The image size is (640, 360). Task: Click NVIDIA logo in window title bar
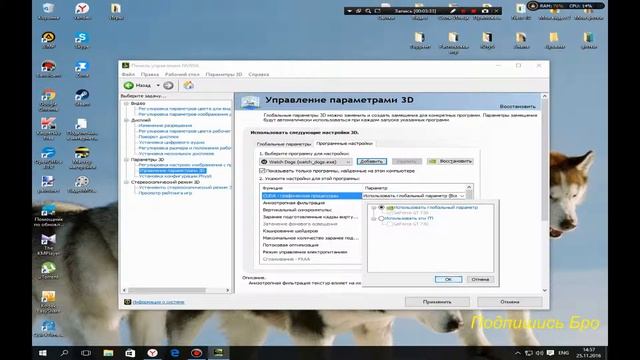pos(126,65)
